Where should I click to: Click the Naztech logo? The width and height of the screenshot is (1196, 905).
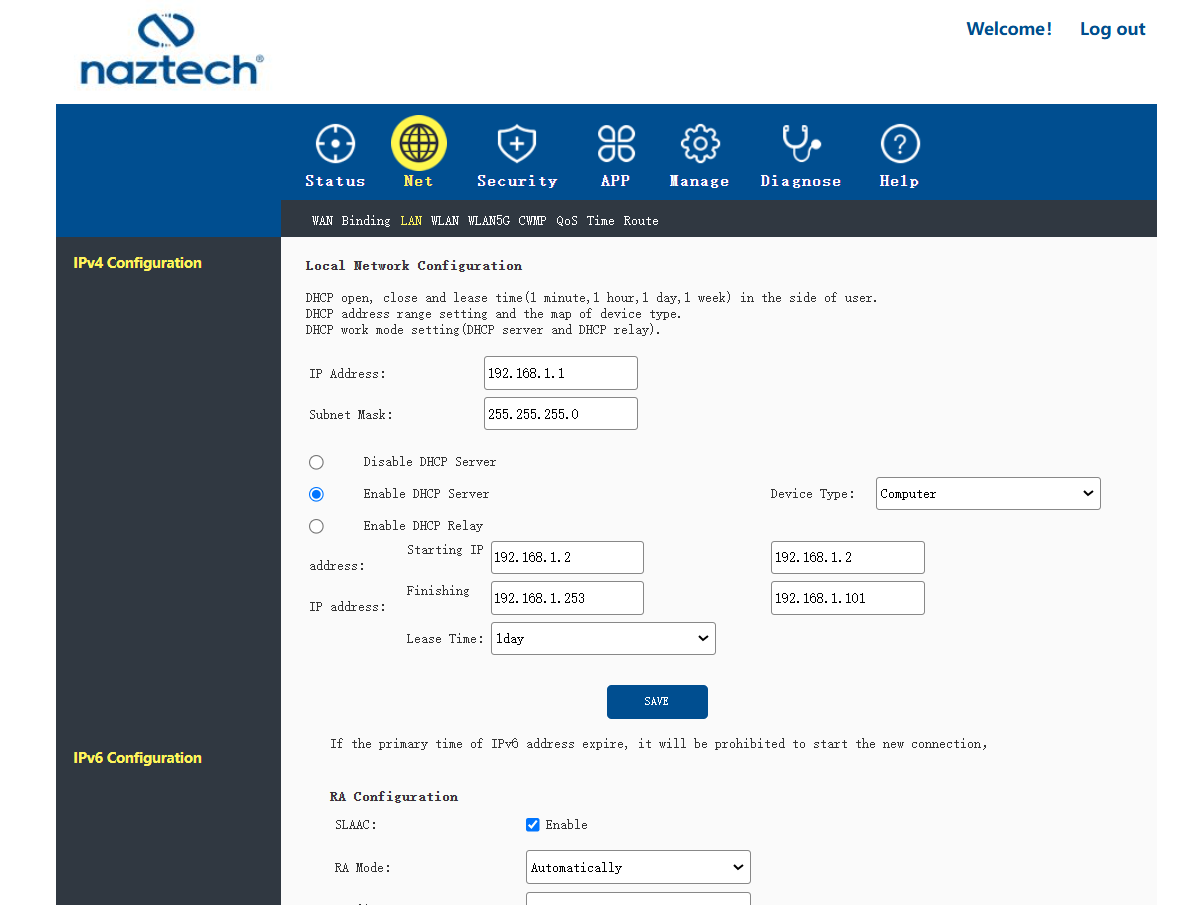(172, 50)
